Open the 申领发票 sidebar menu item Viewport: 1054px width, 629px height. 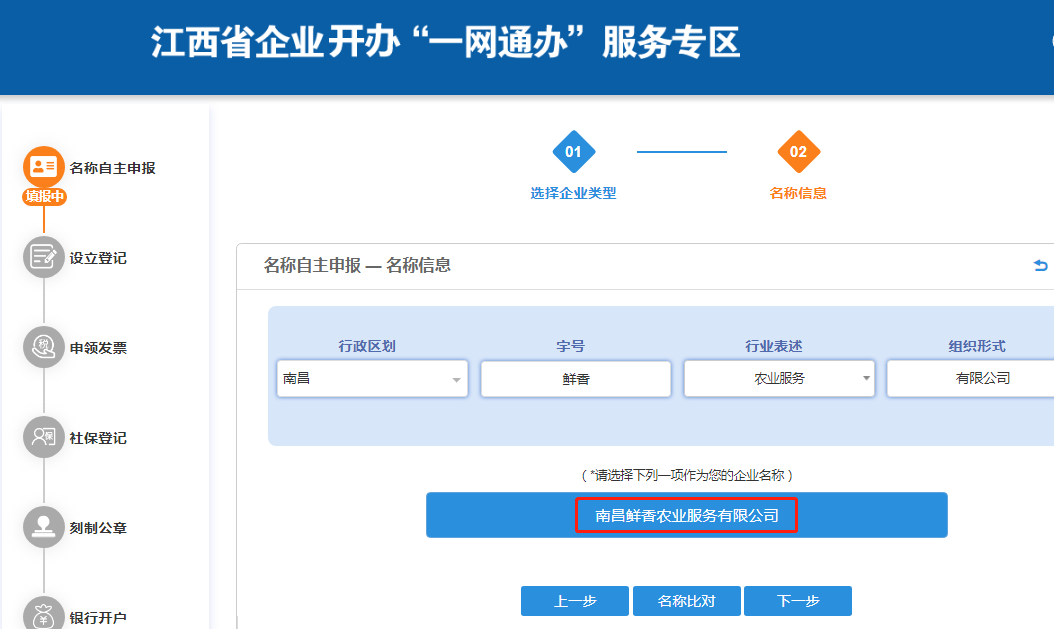tap(98, 348)
